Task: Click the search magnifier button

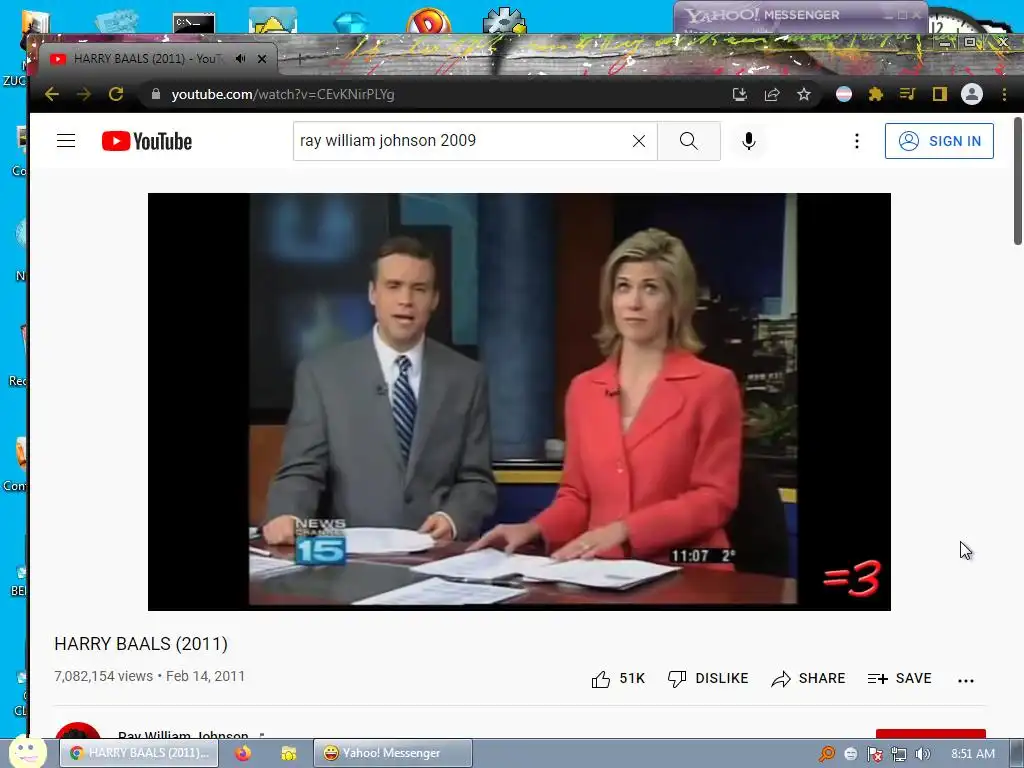Action: coord(688,140)
